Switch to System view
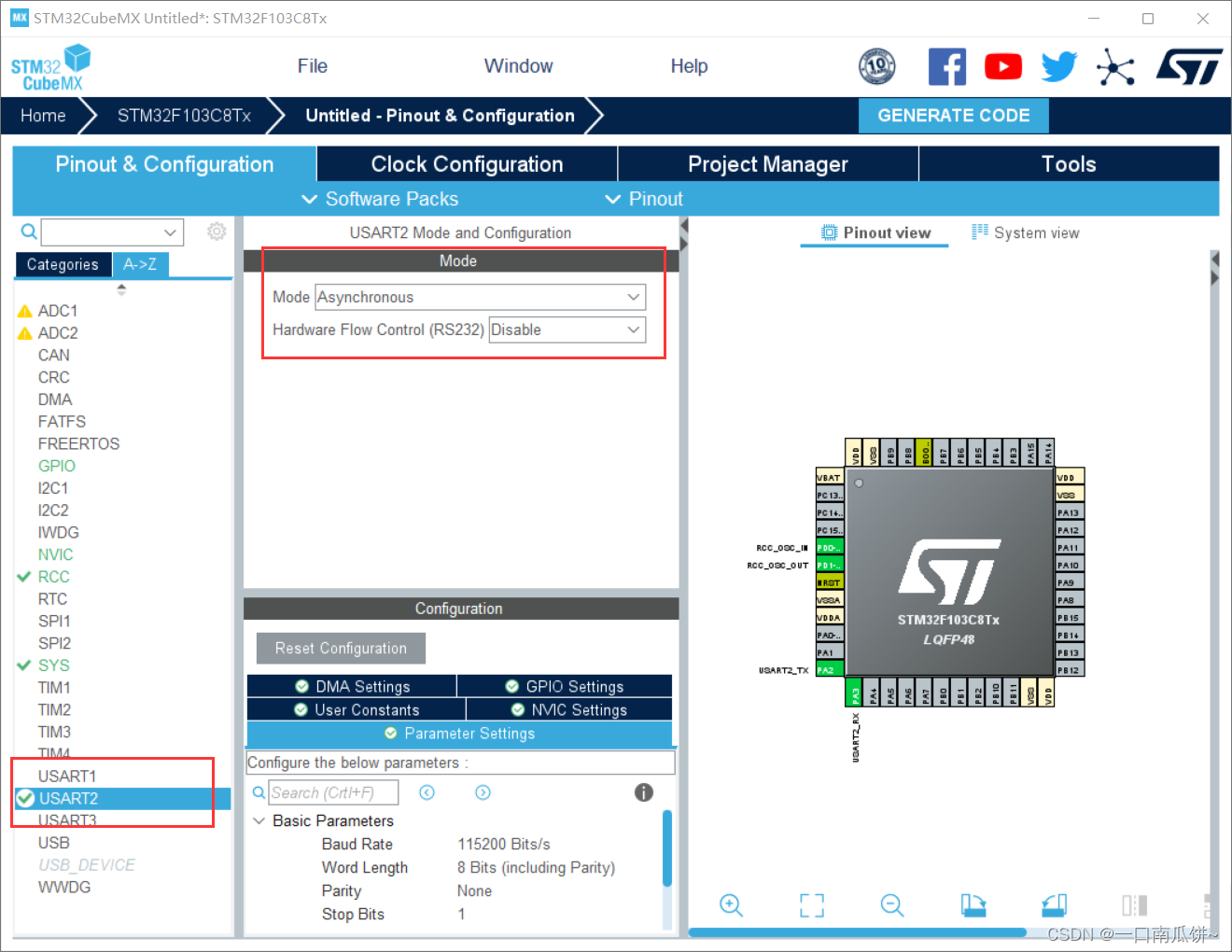Image resolution: width=1232 pixels, height=952 pixels. (1026, 232)
